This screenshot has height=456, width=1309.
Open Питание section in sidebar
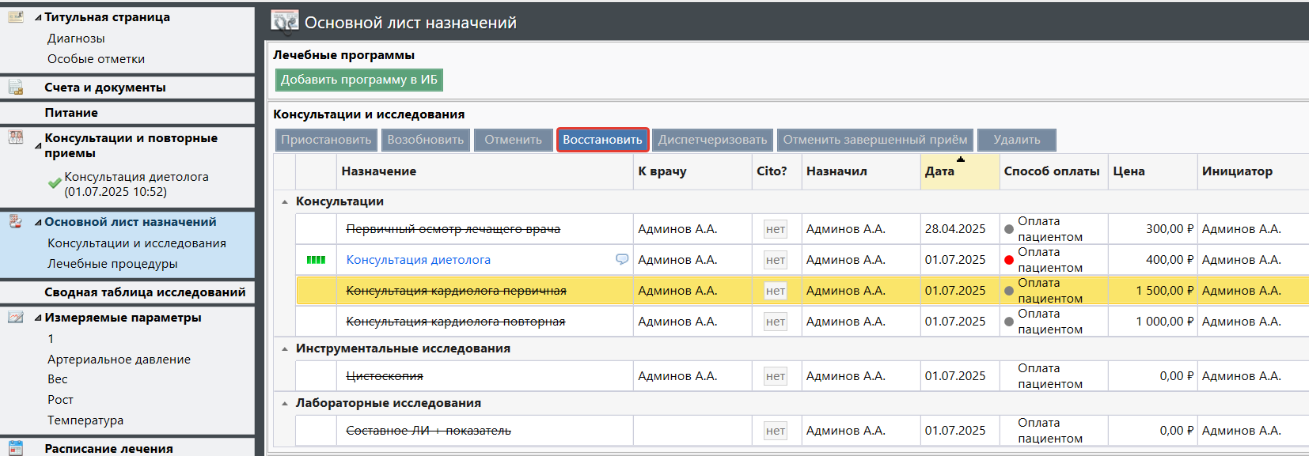[85, 113]
